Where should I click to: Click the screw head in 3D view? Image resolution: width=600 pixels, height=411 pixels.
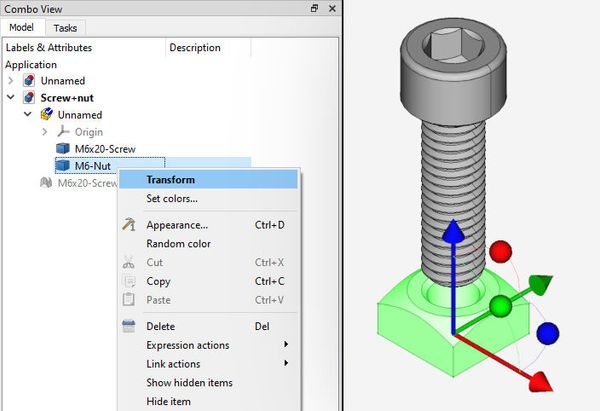[x=454, y=71]
